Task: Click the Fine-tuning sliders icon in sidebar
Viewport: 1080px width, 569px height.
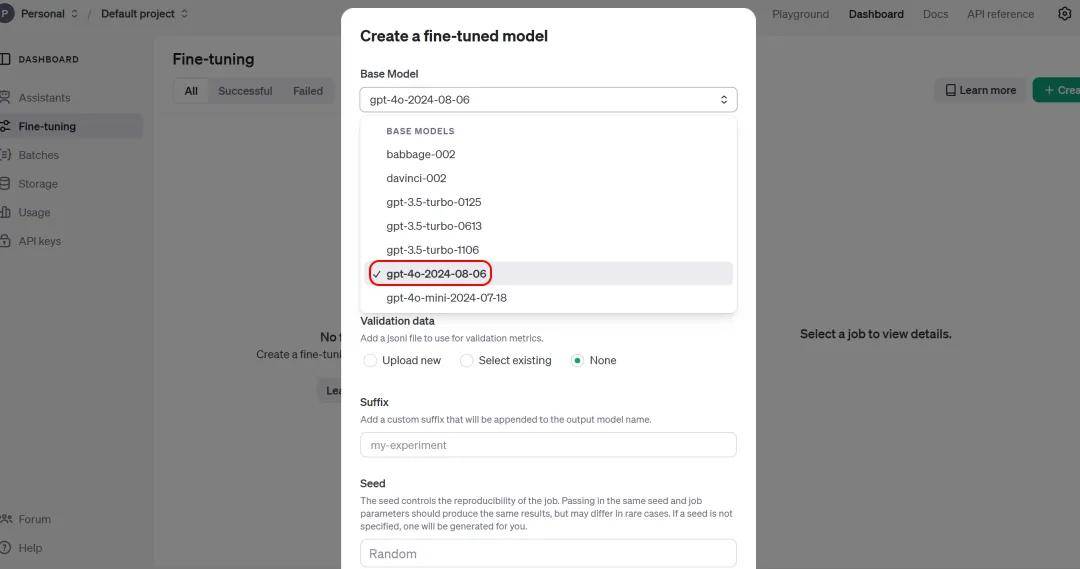Action: point(5,126)
